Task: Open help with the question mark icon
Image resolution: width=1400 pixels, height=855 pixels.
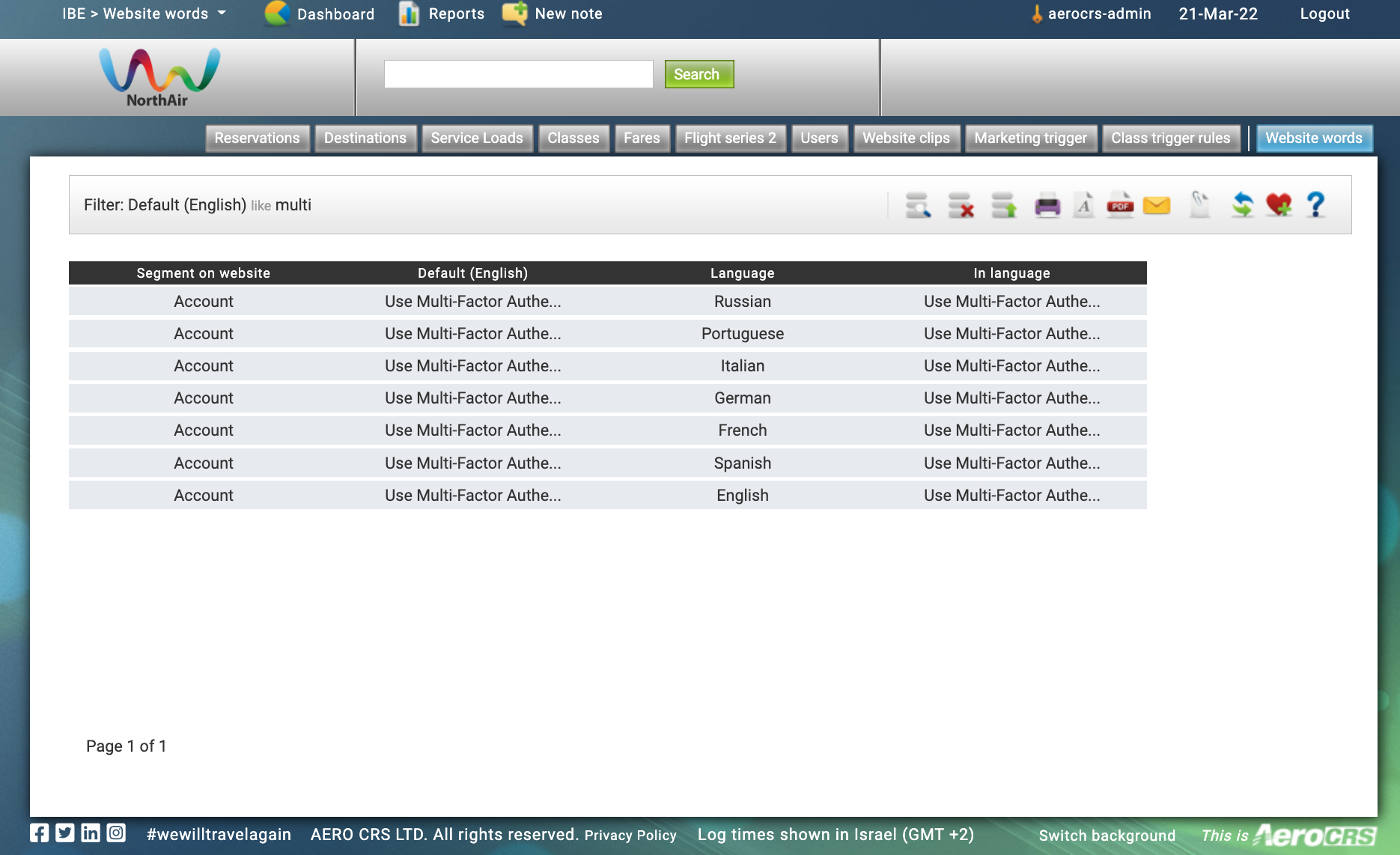Action: tap(1315, 204)
